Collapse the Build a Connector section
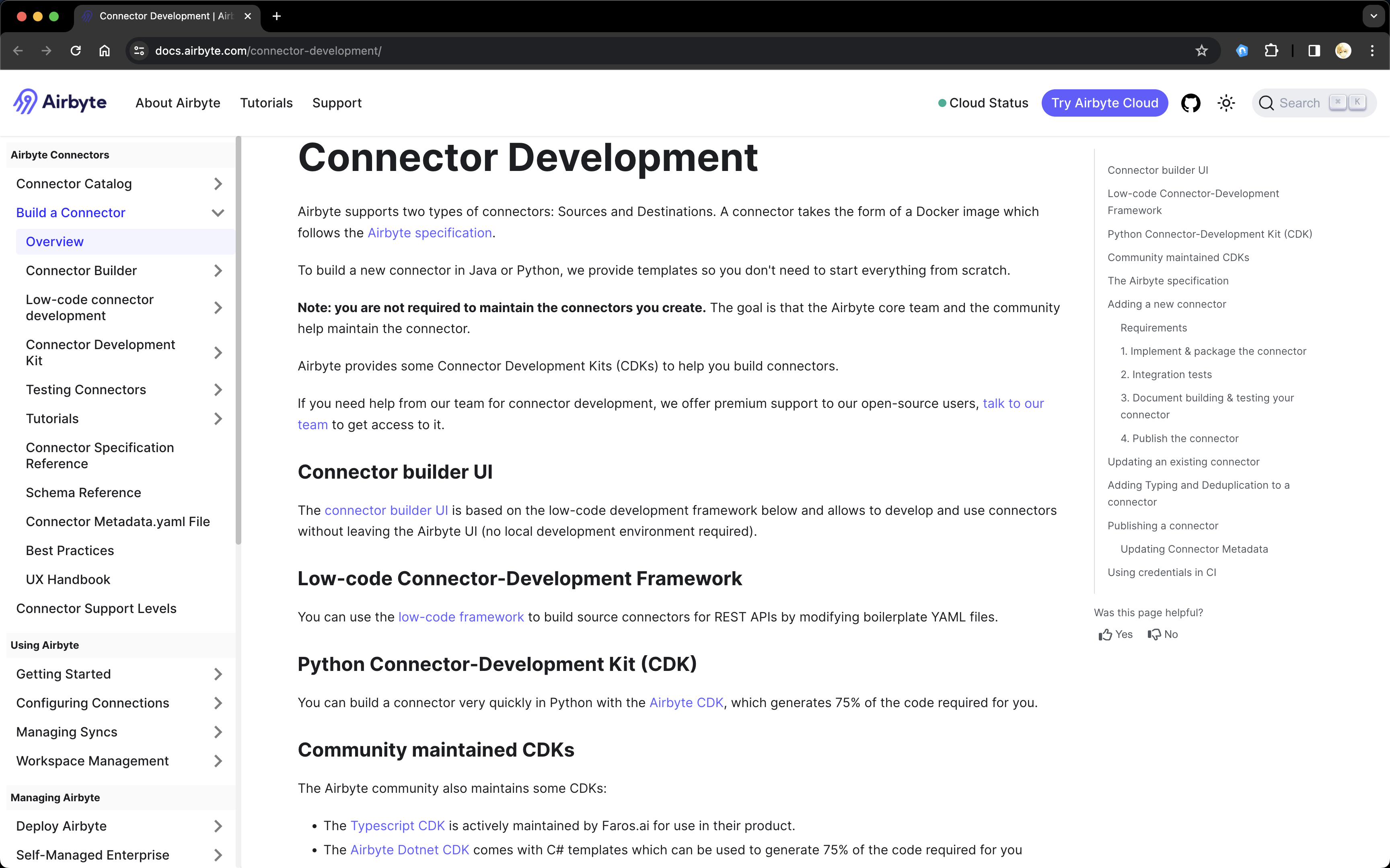The height and width of the screenshot is (868, 1390). point(218,212)
